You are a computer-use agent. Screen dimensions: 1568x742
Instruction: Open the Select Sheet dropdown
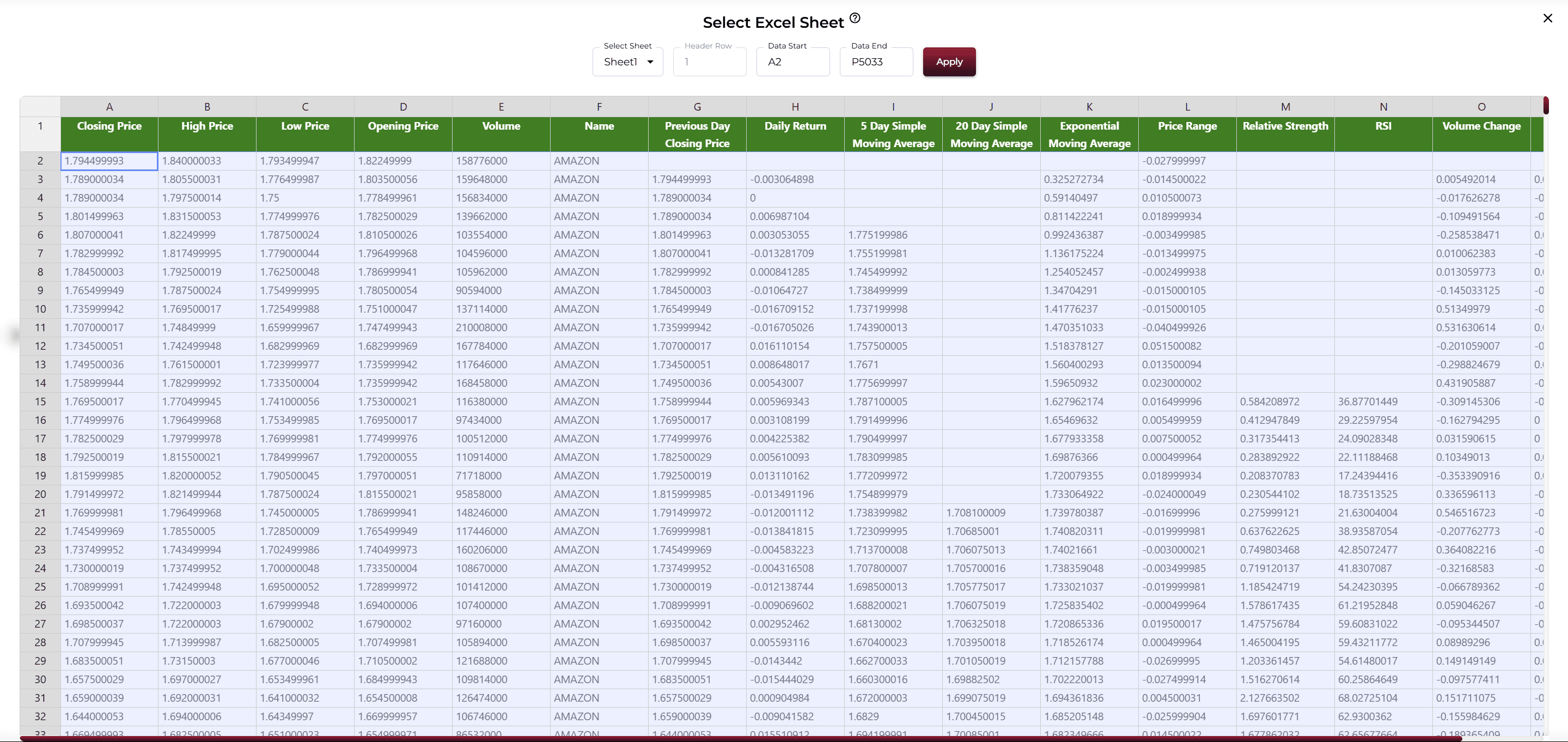[x=627, y=62]
